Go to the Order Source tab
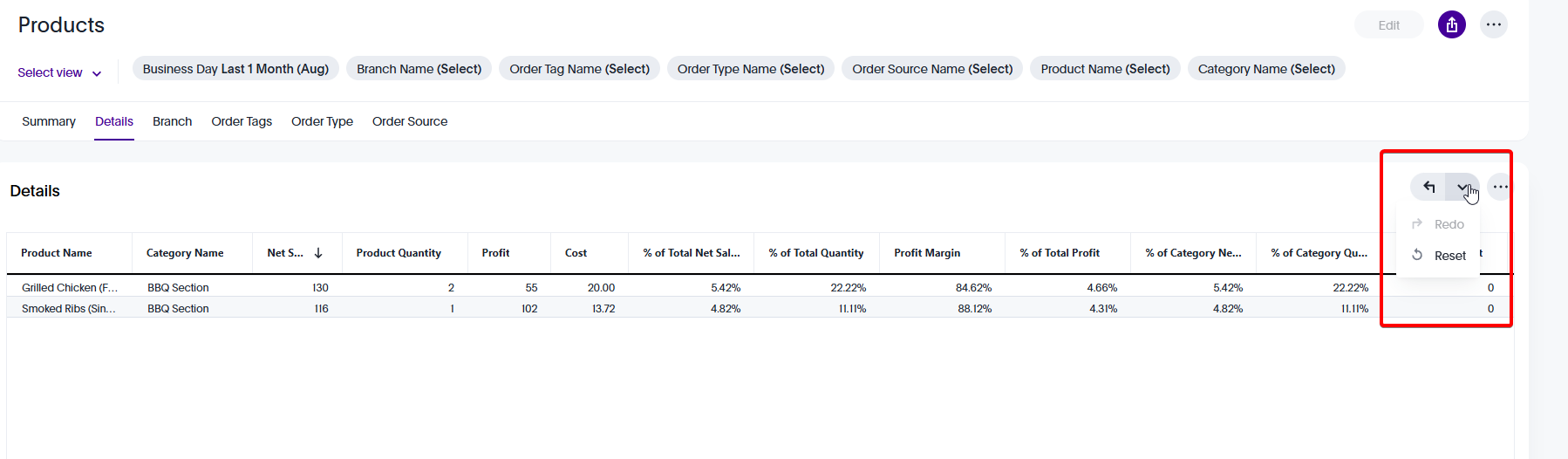This screenshot has width=1568, height=459. tap(409, 121)
